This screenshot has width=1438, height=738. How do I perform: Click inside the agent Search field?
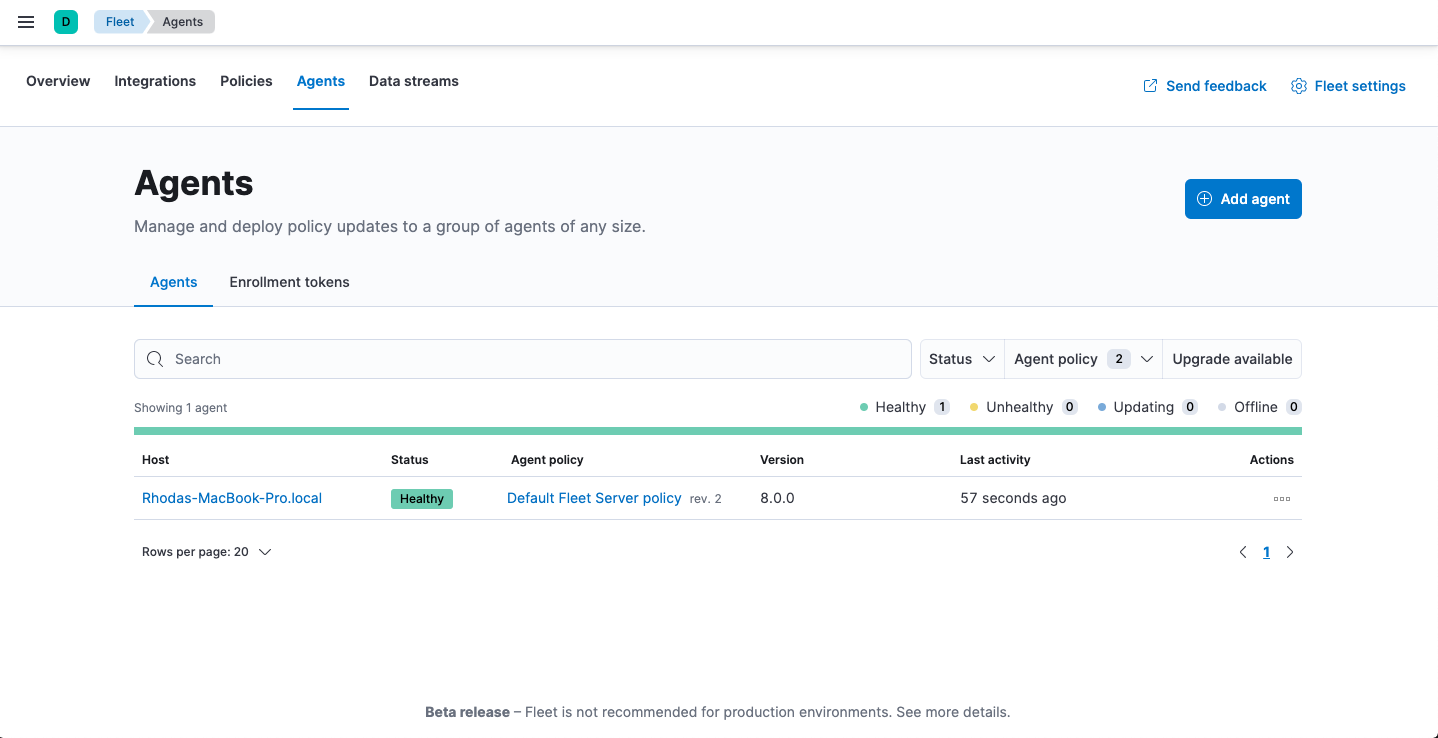point(500,358)
